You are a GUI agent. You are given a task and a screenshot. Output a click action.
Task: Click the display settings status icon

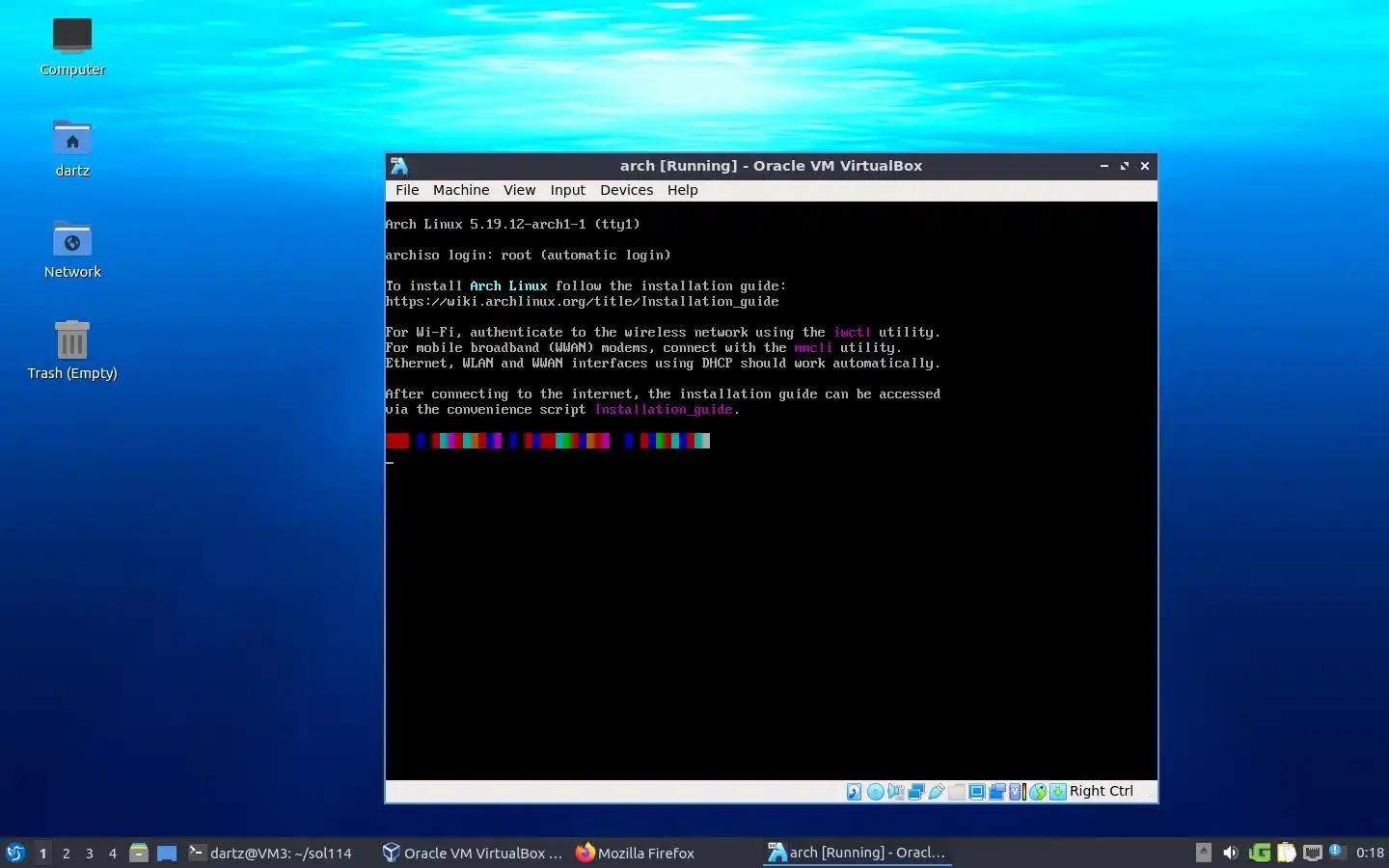click(976, 792)
